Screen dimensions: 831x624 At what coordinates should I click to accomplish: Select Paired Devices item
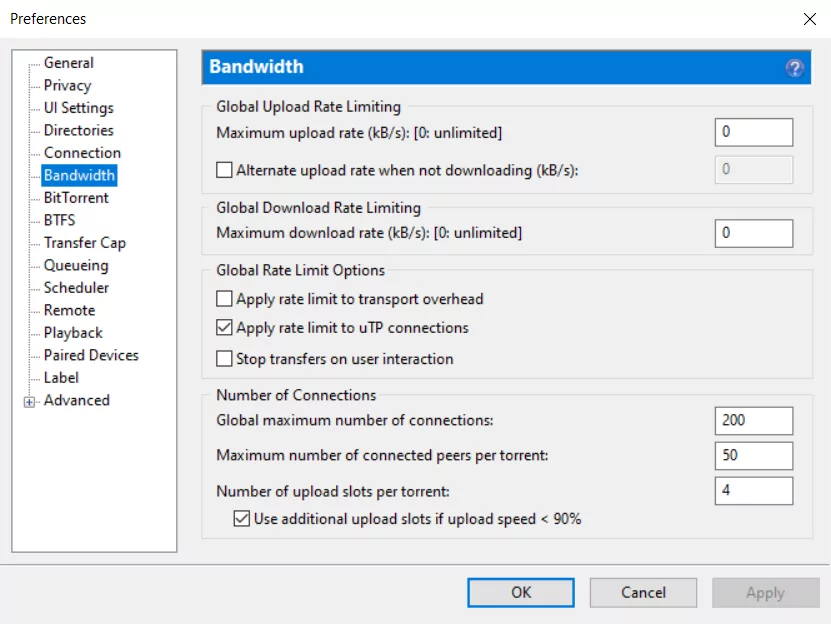click(x=91, y=355)
